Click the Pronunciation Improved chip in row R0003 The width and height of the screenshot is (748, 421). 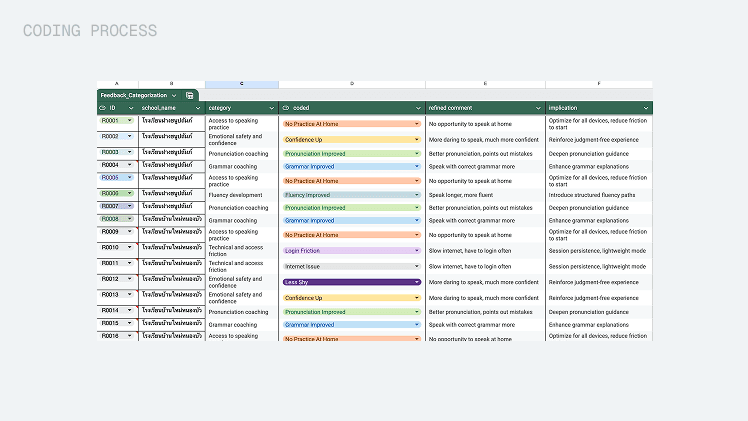[x=352, y=154]
